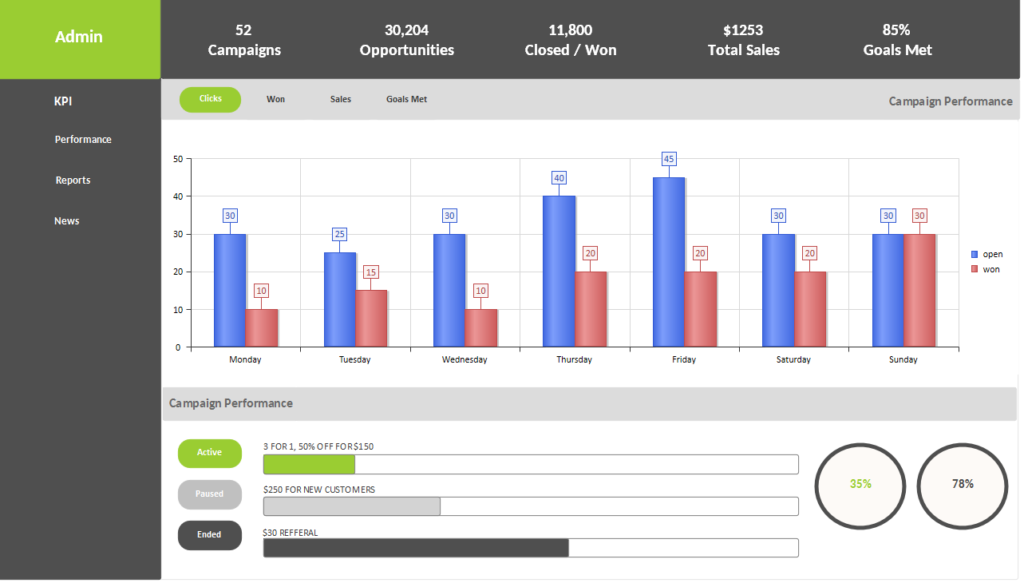Open KPI in the sidebar
Screen dimensions: 1024x583
tap(63, 101)
